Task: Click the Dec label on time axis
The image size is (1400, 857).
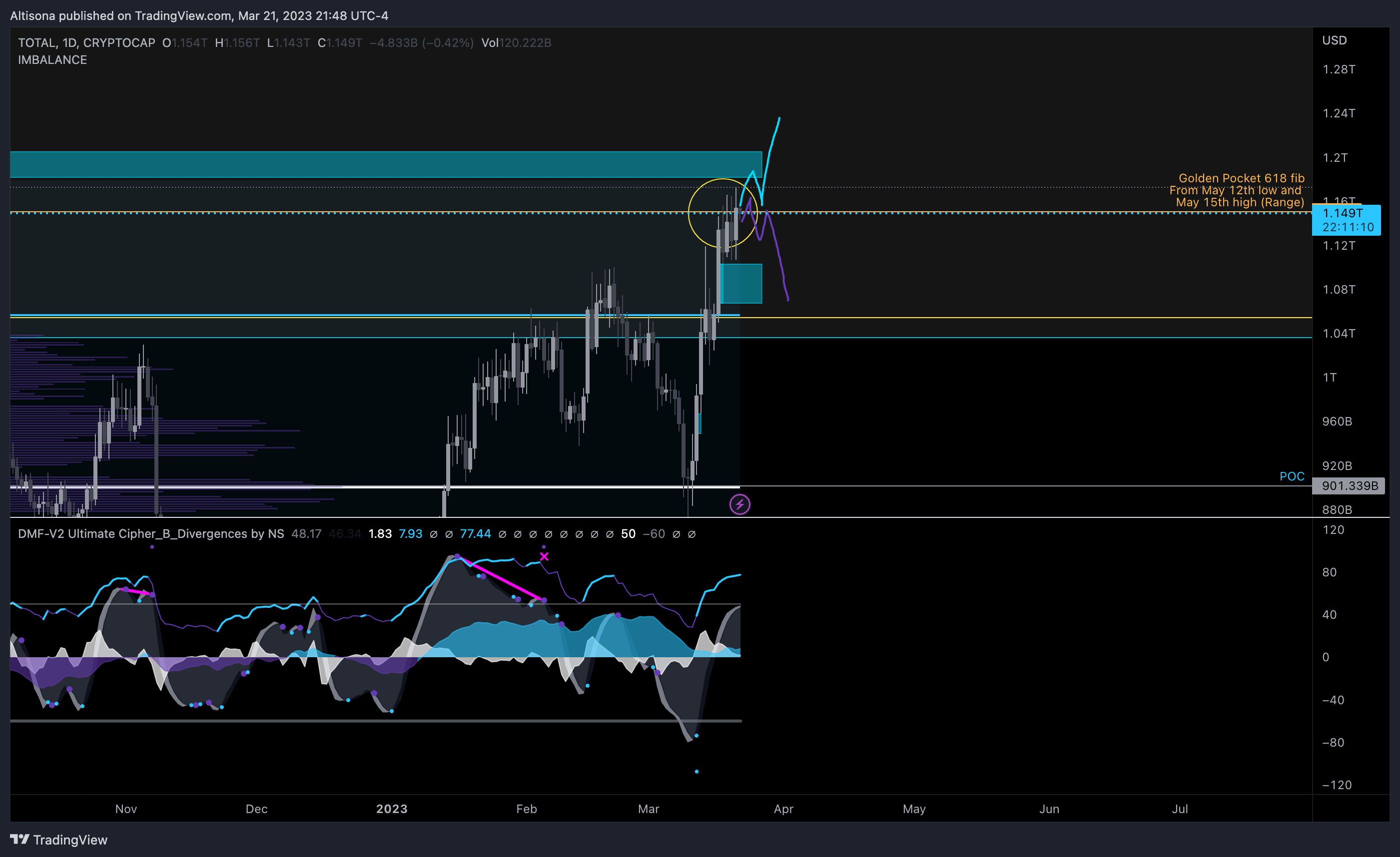Action: [256, 809]
